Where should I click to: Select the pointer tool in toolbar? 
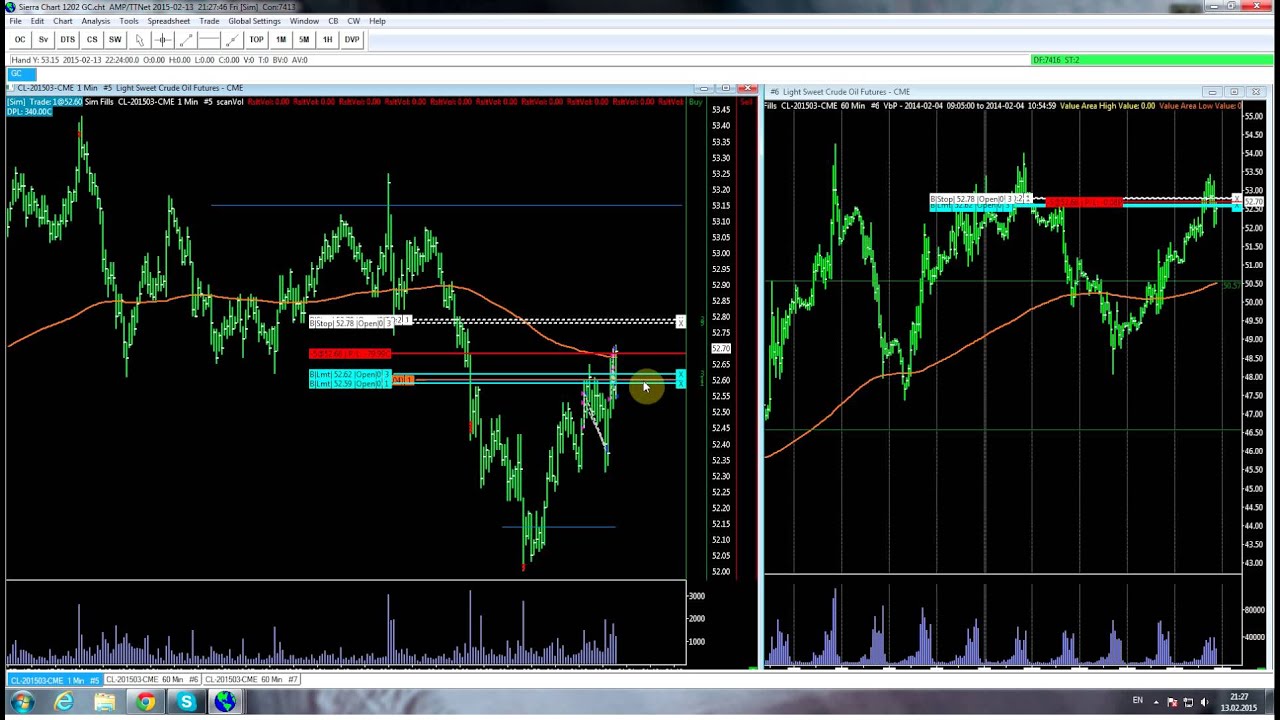[139, 40]
